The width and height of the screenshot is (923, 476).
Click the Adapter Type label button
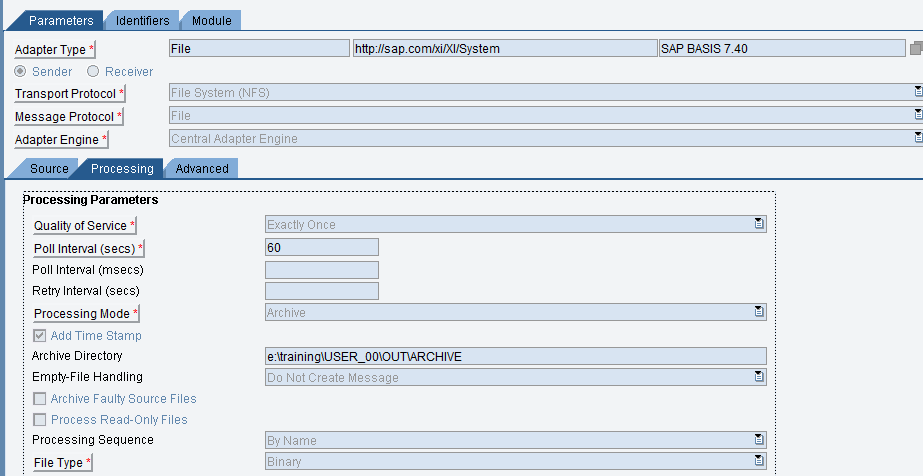tap(55, 50)
